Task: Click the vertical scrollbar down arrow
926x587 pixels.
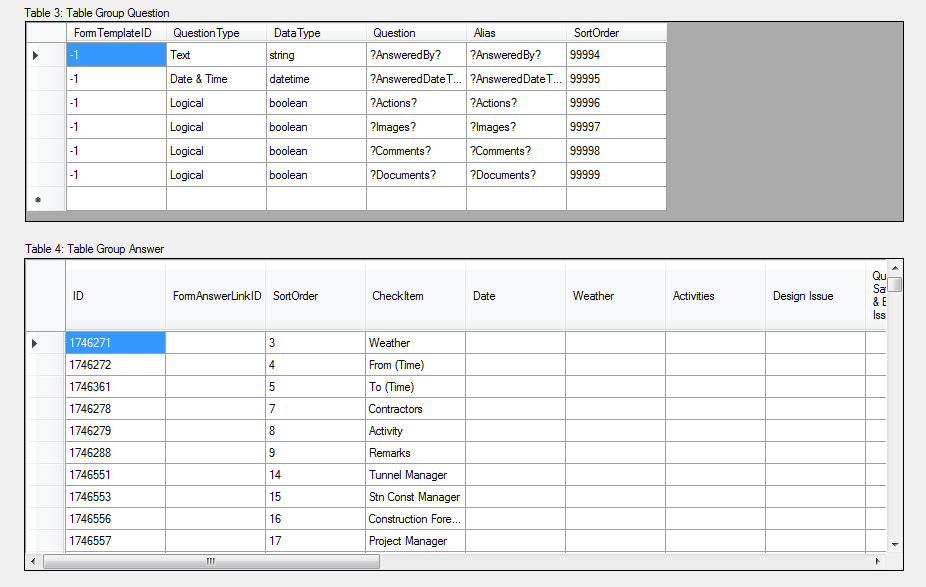Action: click(895, 544)
